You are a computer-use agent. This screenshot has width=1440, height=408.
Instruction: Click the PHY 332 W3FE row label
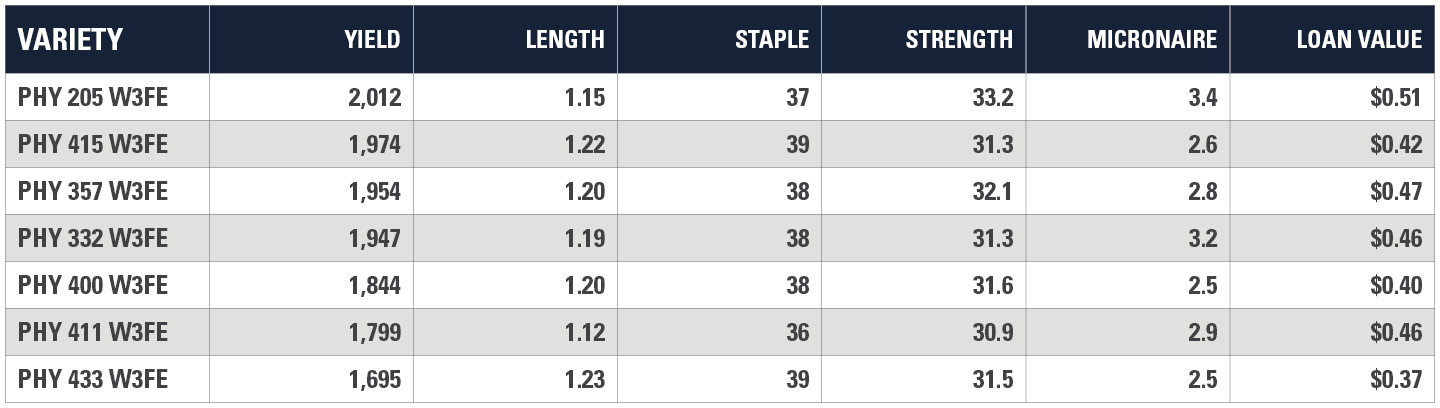tap(93, 238)
